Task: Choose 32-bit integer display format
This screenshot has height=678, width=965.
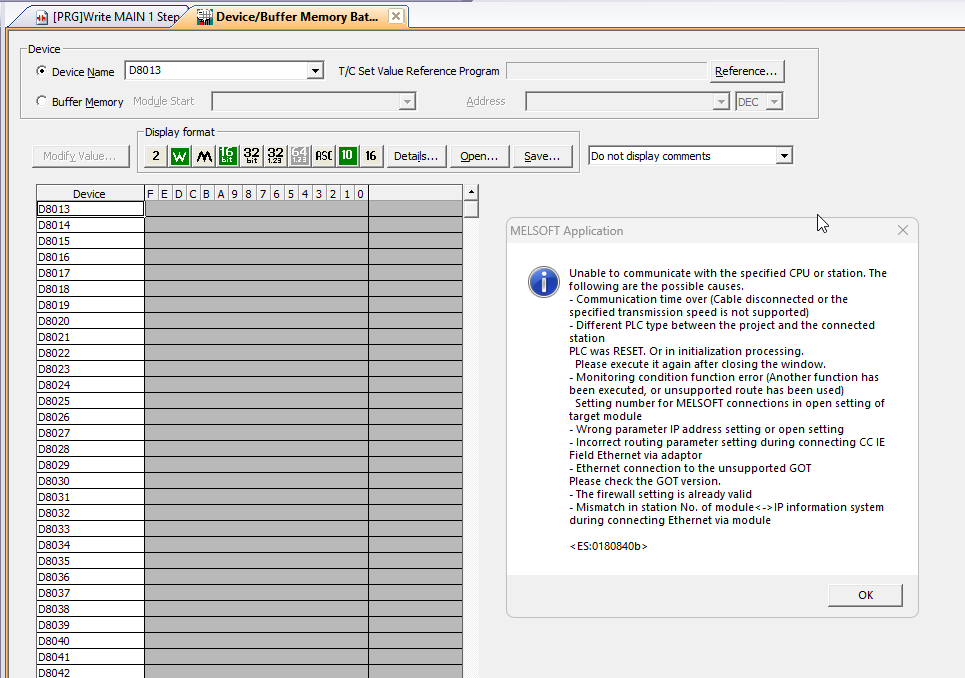Action: (x=252, y=156)
